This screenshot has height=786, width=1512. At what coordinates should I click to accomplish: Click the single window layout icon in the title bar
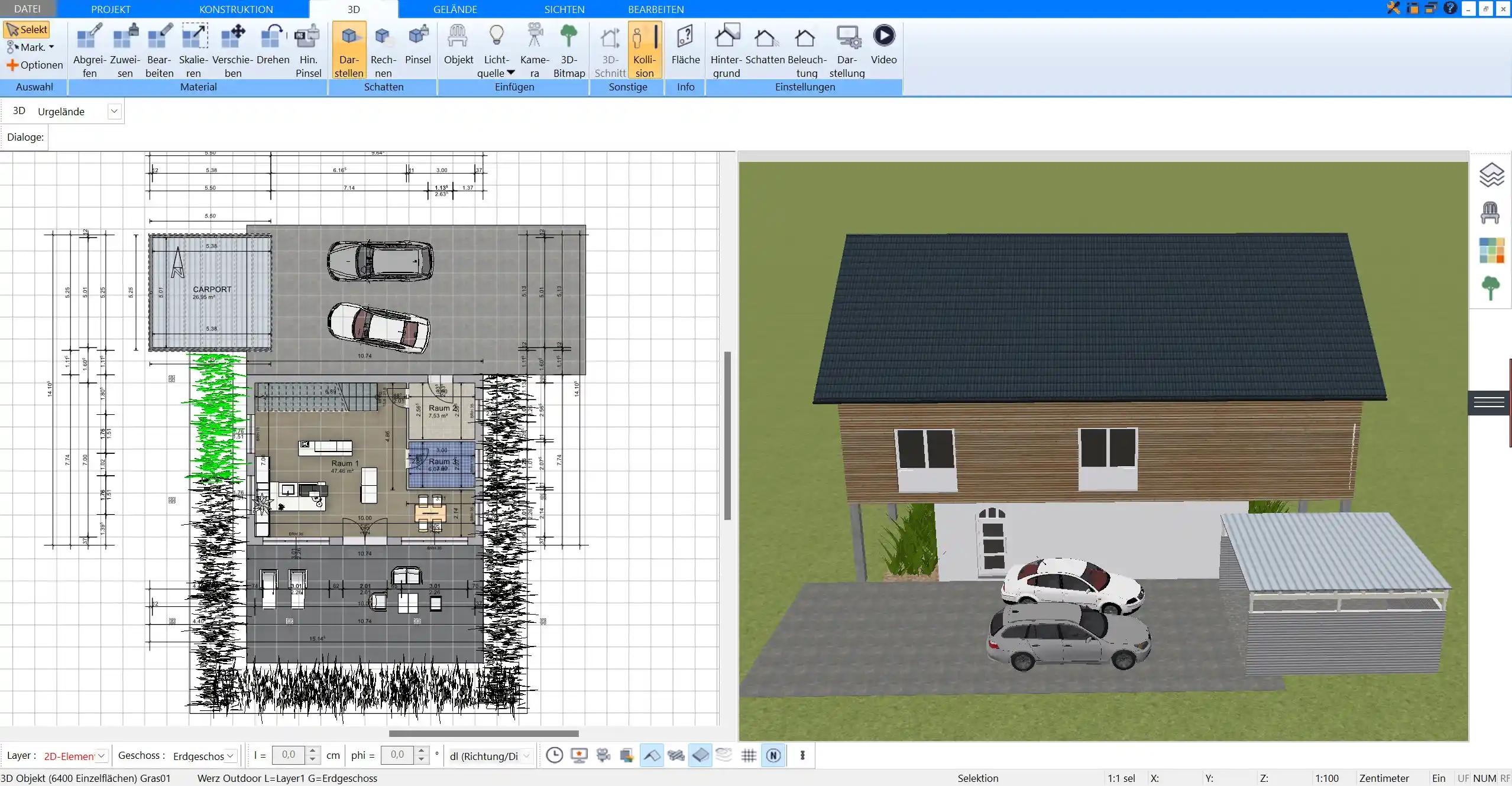[1412, 8]
